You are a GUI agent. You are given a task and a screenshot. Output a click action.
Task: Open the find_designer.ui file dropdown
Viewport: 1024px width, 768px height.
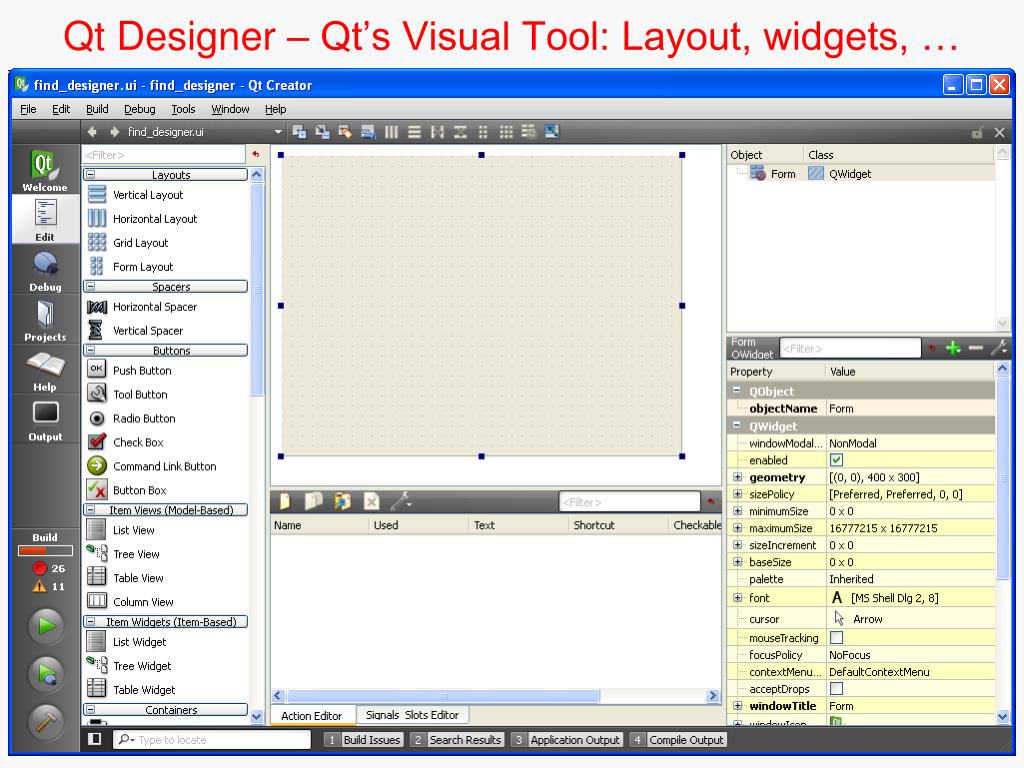coord(278,132)
